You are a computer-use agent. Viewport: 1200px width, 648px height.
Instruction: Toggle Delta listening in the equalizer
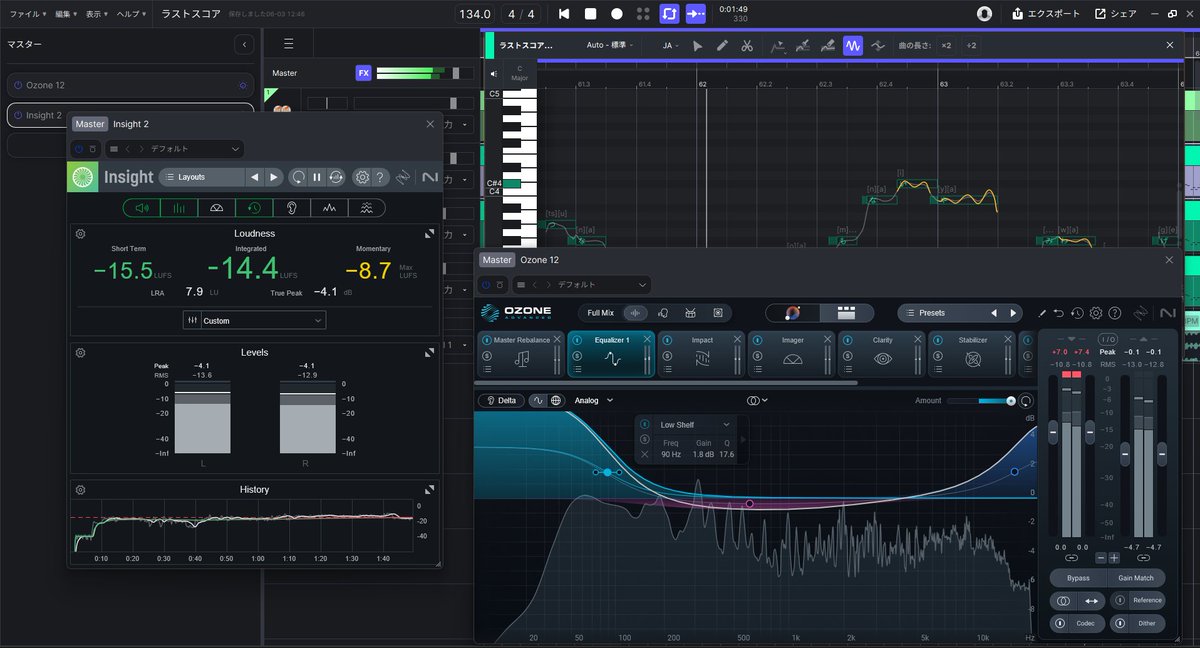pyautogui.click(x=501, y=400)
